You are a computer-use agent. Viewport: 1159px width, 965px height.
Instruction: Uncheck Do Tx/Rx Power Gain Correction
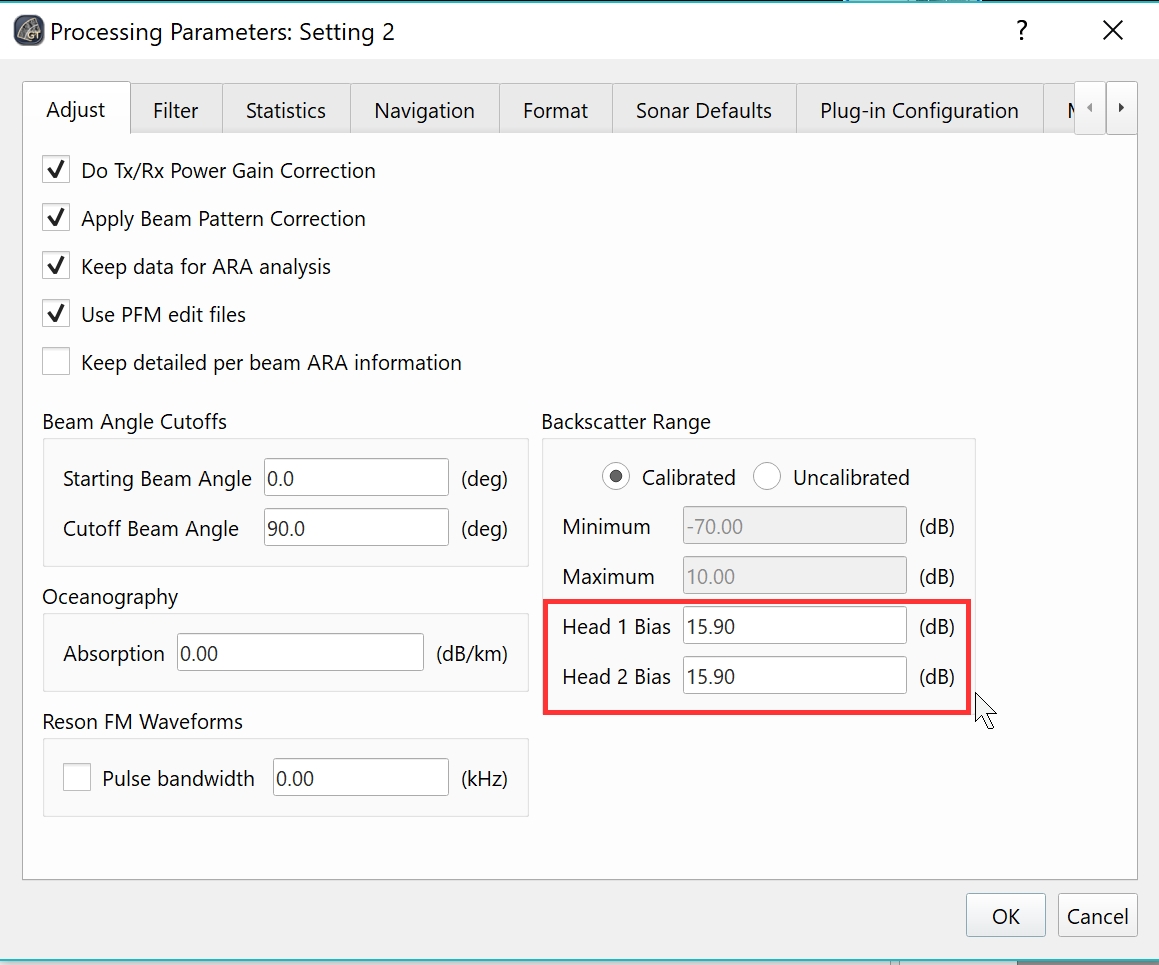pyautogui.click(x=56, y=170)
